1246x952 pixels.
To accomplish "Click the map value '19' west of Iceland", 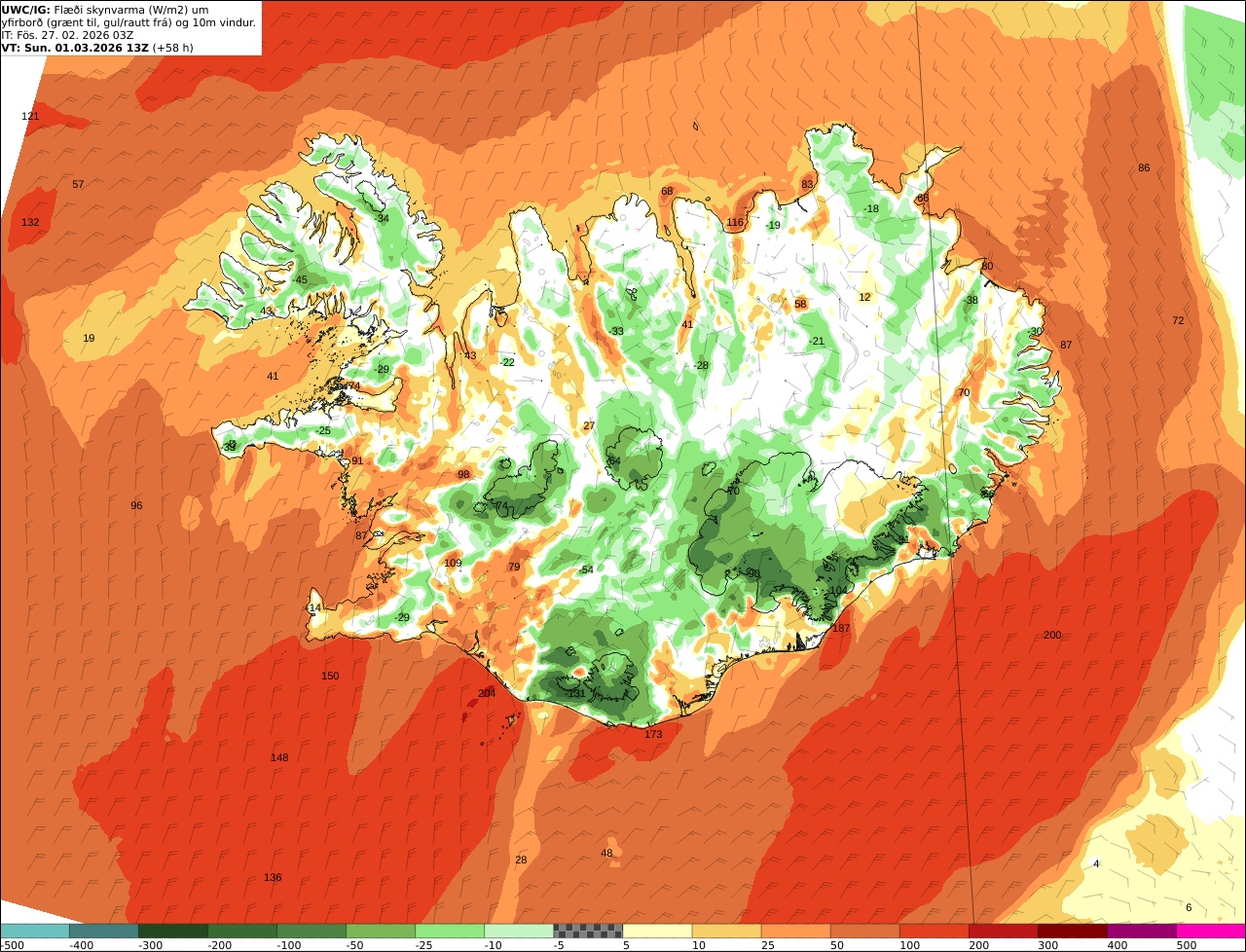I will [x=89, y=338].
